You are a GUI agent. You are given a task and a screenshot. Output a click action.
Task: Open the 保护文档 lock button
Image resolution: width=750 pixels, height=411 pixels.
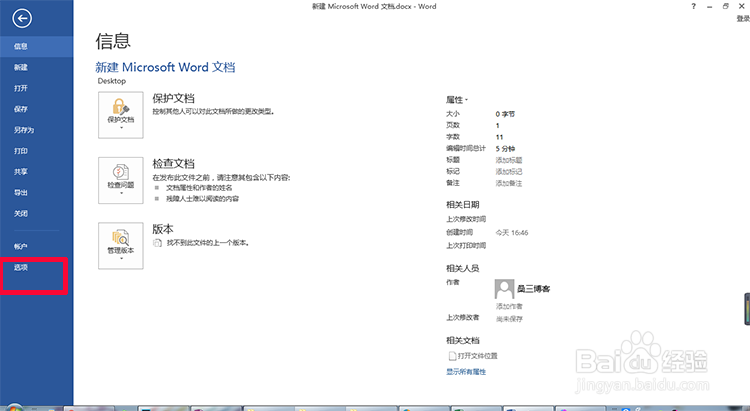click(121, 115)
